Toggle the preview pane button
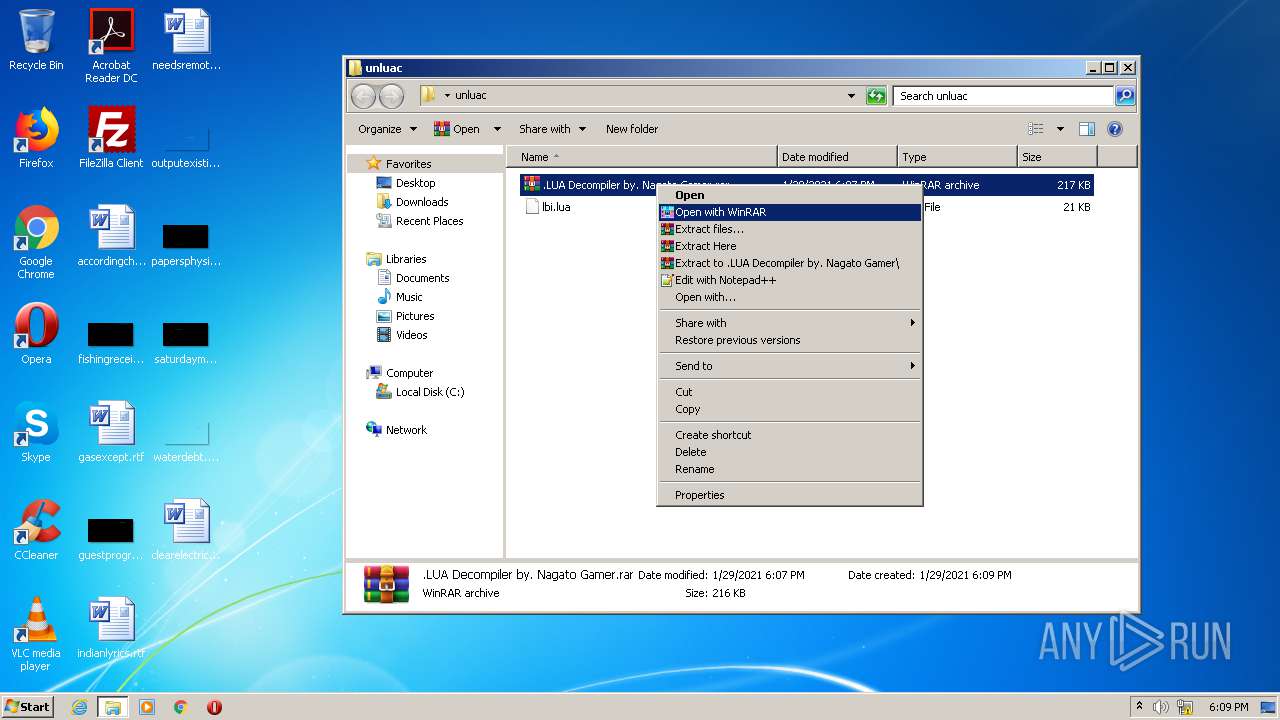The height and width of the screenshot is (720, 1280). click(1087, 129)
